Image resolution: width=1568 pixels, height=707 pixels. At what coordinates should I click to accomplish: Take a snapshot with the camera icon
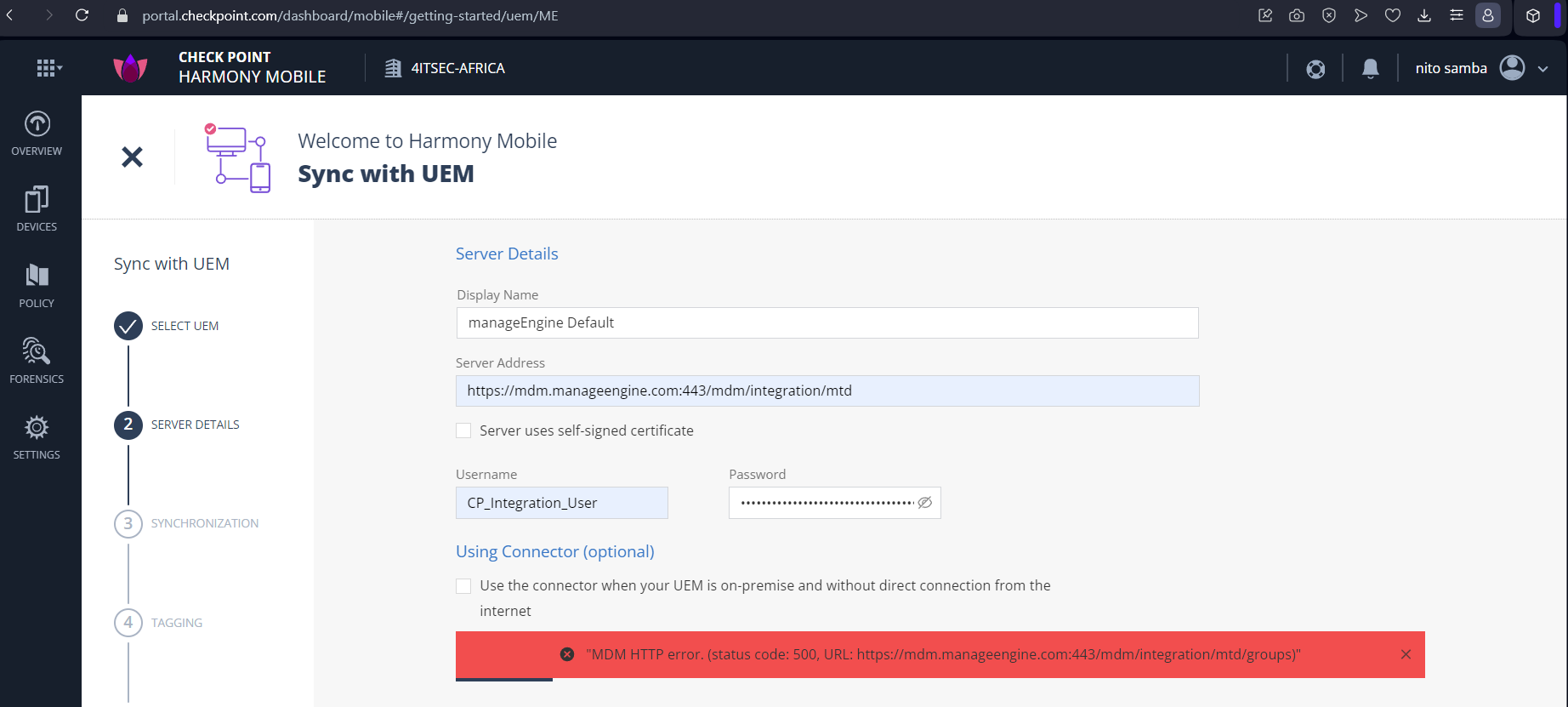1297,15
